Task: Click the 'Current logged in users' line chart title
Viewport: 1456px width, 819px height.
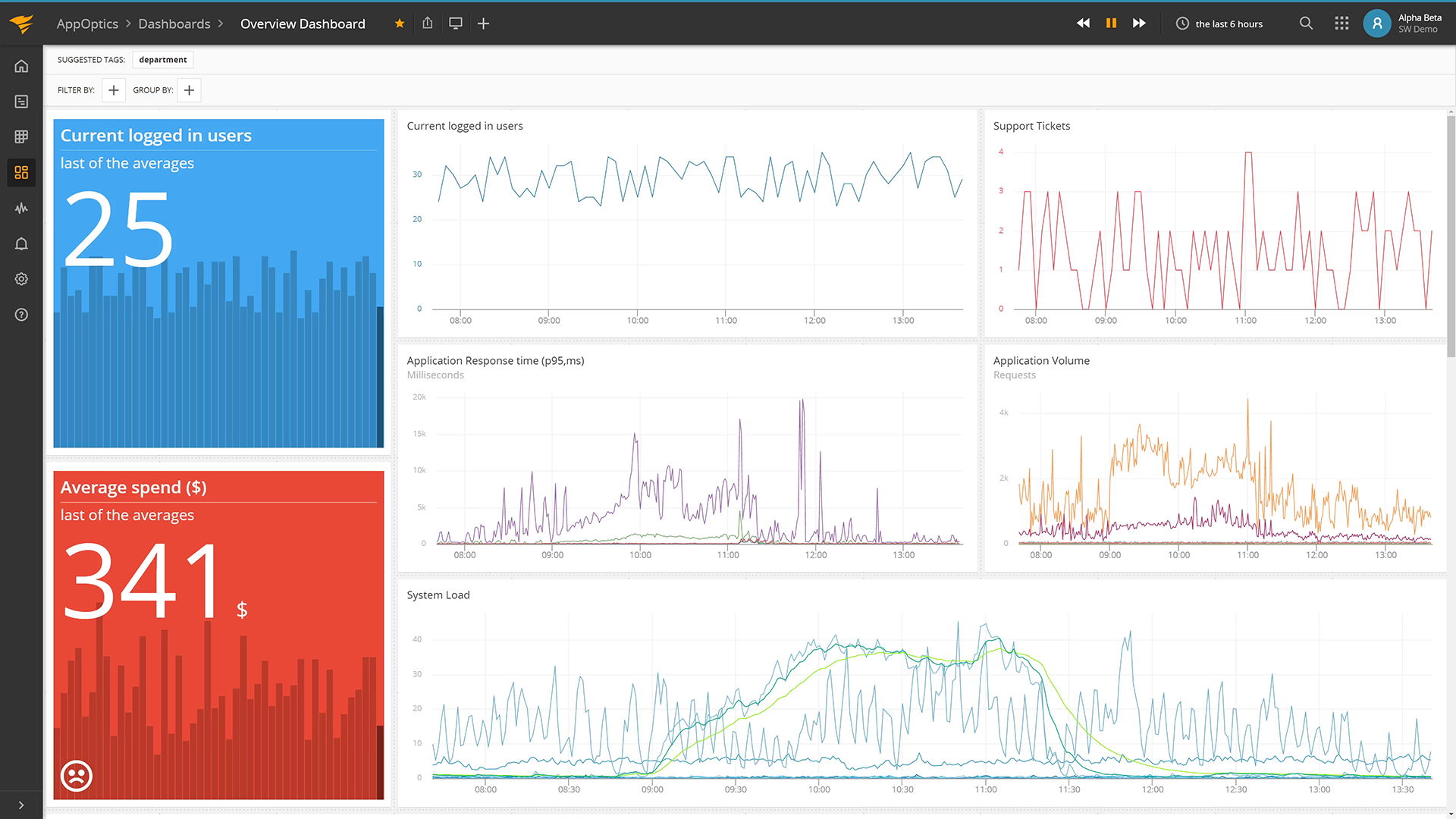Action: tap(465, 126)
